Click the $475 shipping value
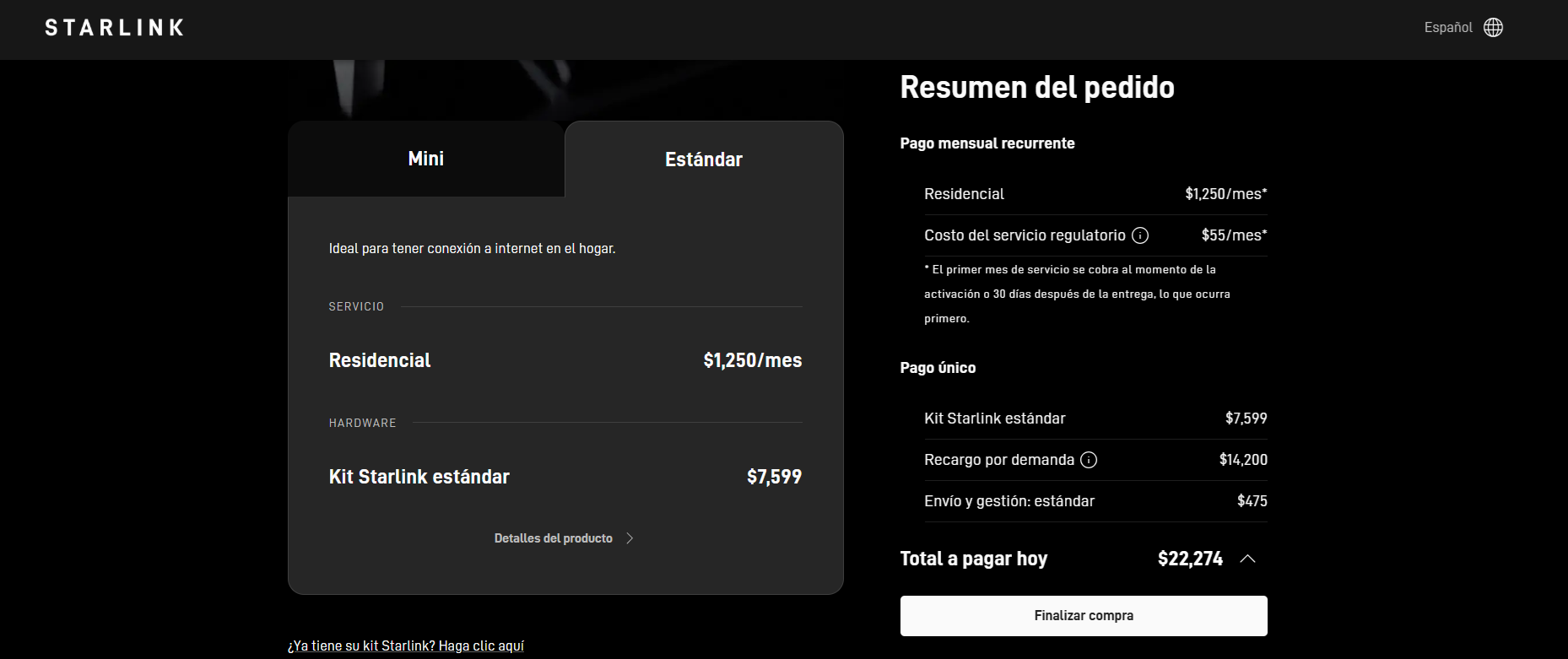The height and width of the screenshot is (659, 1568). pyautogui.click(x=1252, y=501)
